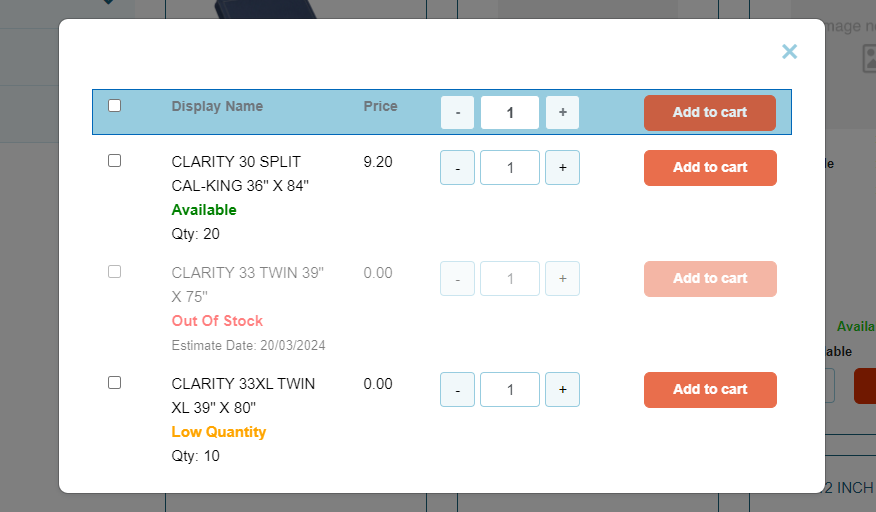Click the header row quantity input field
This screenshot has width=876, height=512.
[510, 113]
